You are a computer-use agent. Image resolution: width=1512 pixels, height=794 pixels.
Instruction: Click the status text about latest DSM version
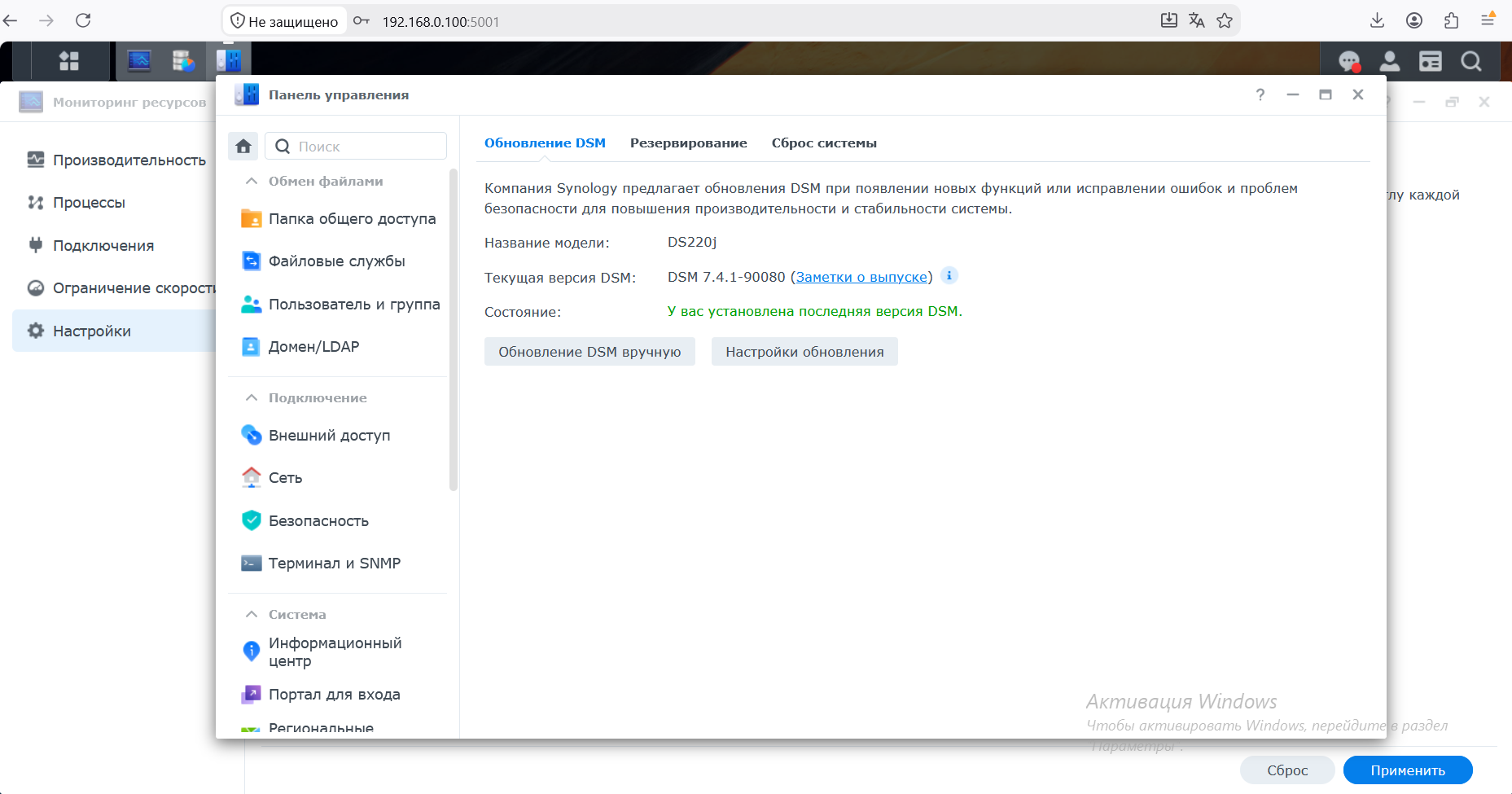815,311
